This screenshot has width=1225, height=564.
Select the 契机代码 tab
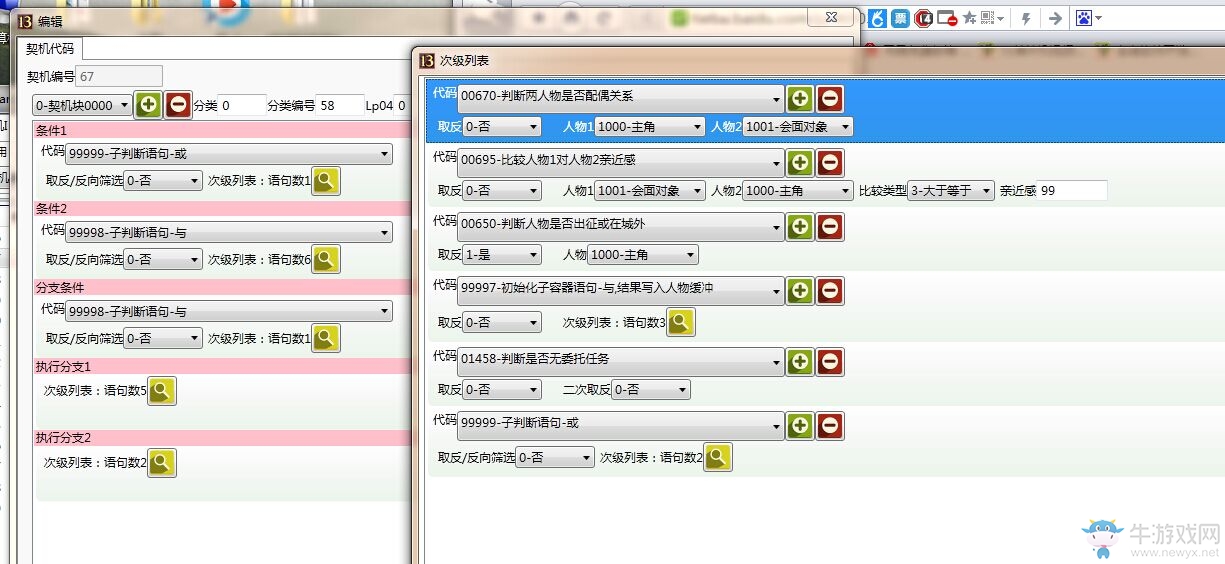(50, 48)
